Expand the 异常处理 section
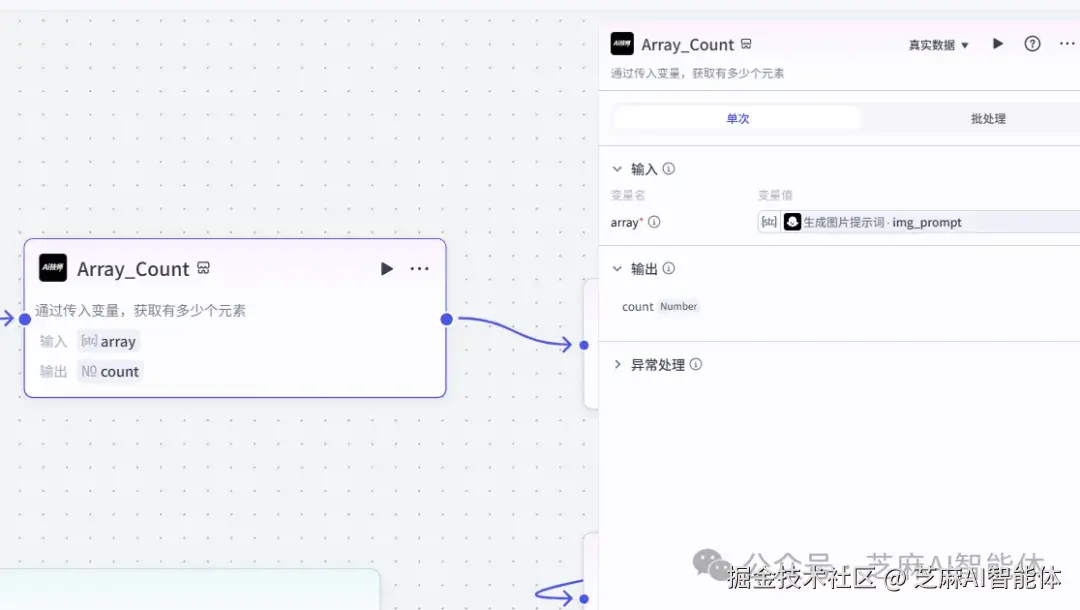Image resolution: width=1080 pixels, height=610 pixels. (620, 364)
